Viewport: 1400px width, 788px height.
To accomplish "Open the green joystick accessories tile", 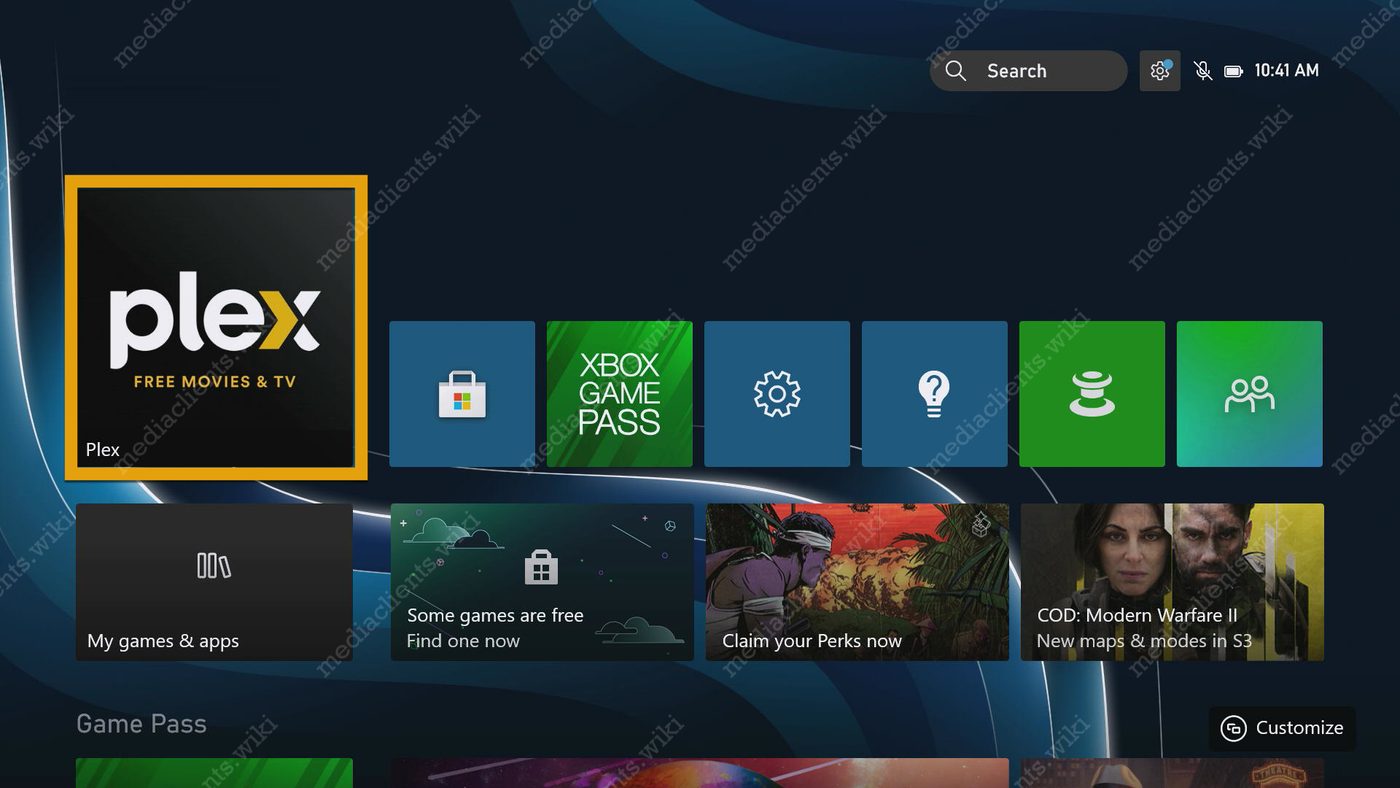I will click(1092, 394).
